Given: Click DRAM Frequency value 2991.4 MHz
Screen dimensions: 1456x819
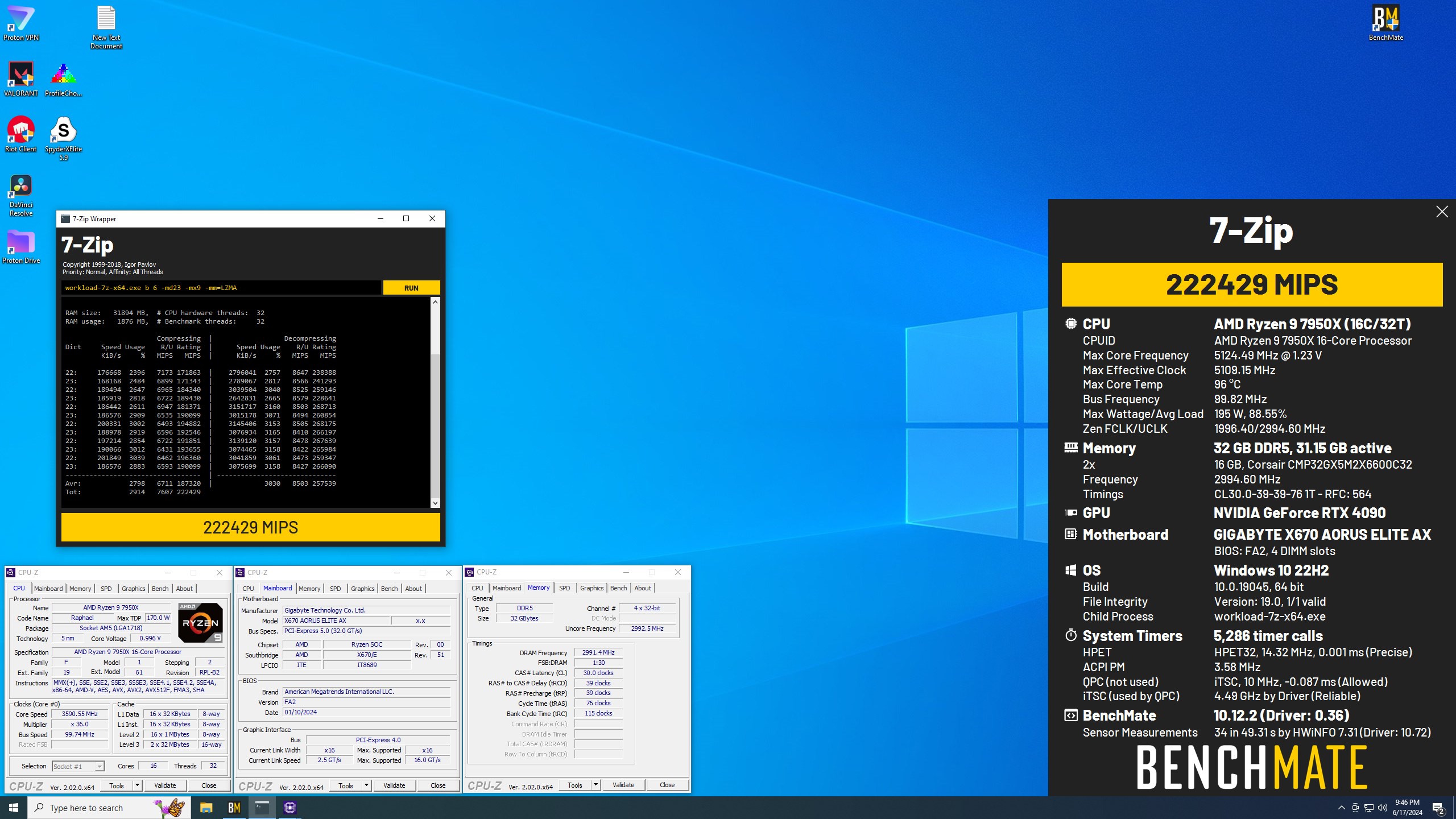Looking at the screenshot, I should 598,653.
